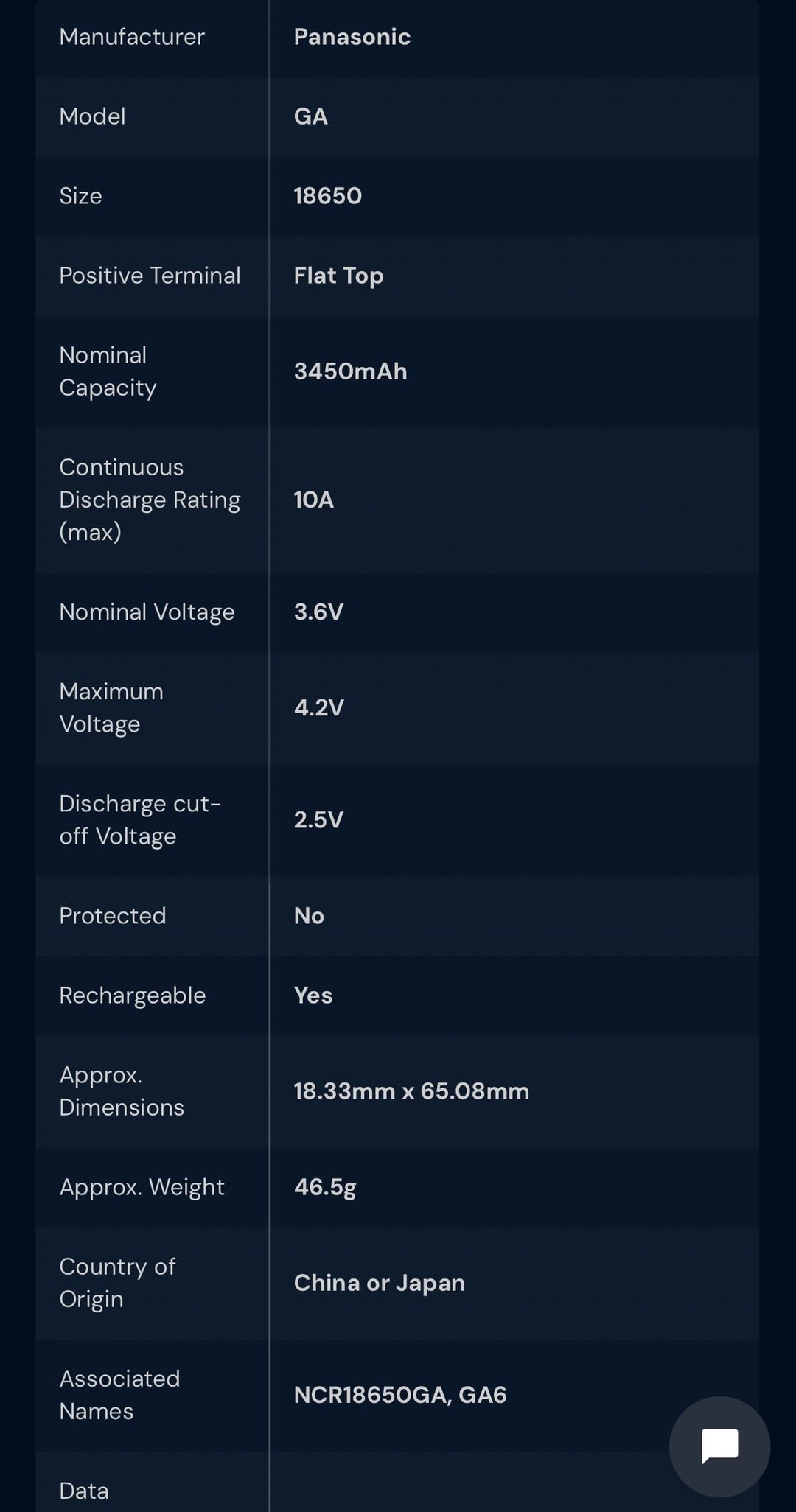
Task: Click the Rechargeable row's Yes value
Action: tap(313, 995)
